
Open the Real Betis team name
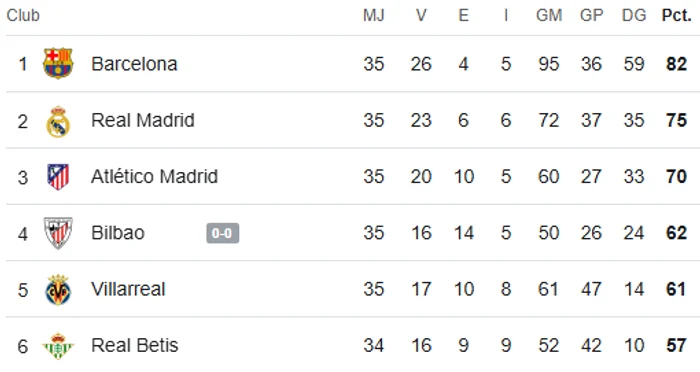pyautogui.click(x=134, y=345)
